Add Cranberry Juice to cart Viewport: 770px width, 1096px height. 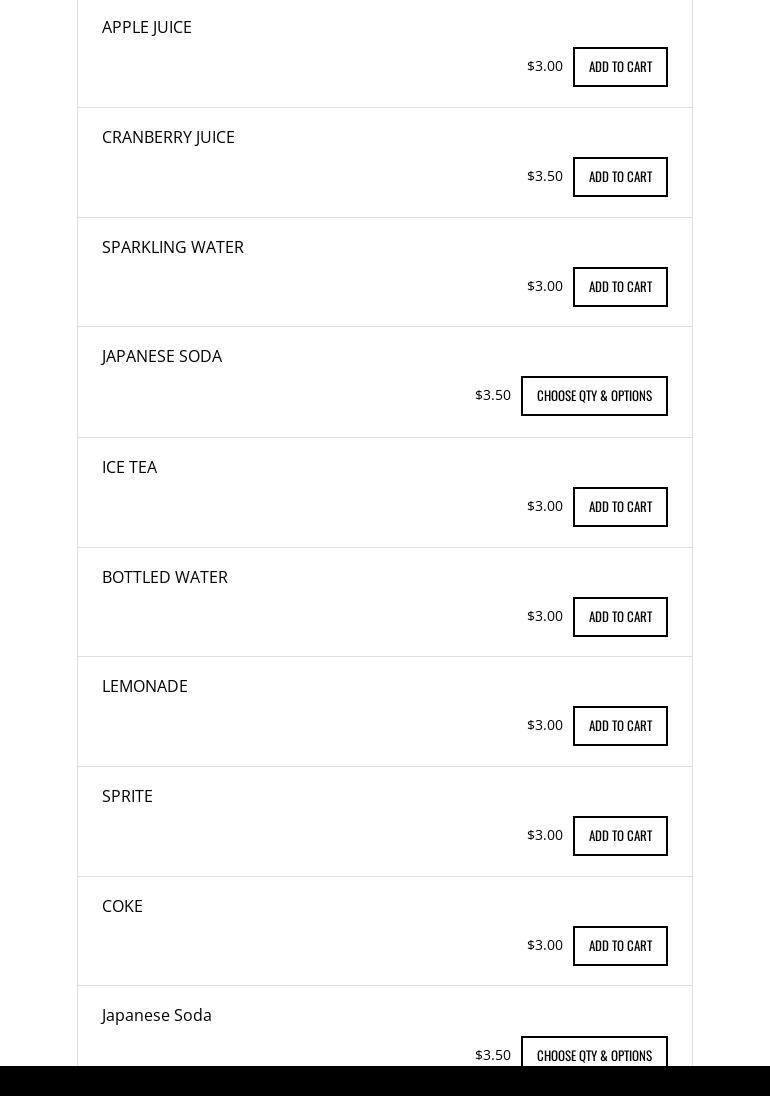[620, 177]
